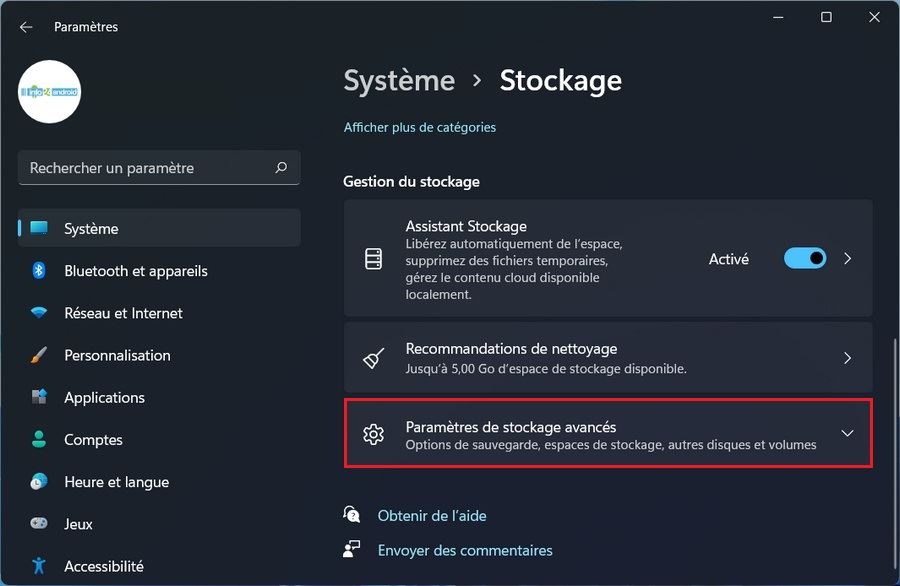Open the Obtenir de l'aide link
Screen dimensions: 900x586
(x=432, y=514)
